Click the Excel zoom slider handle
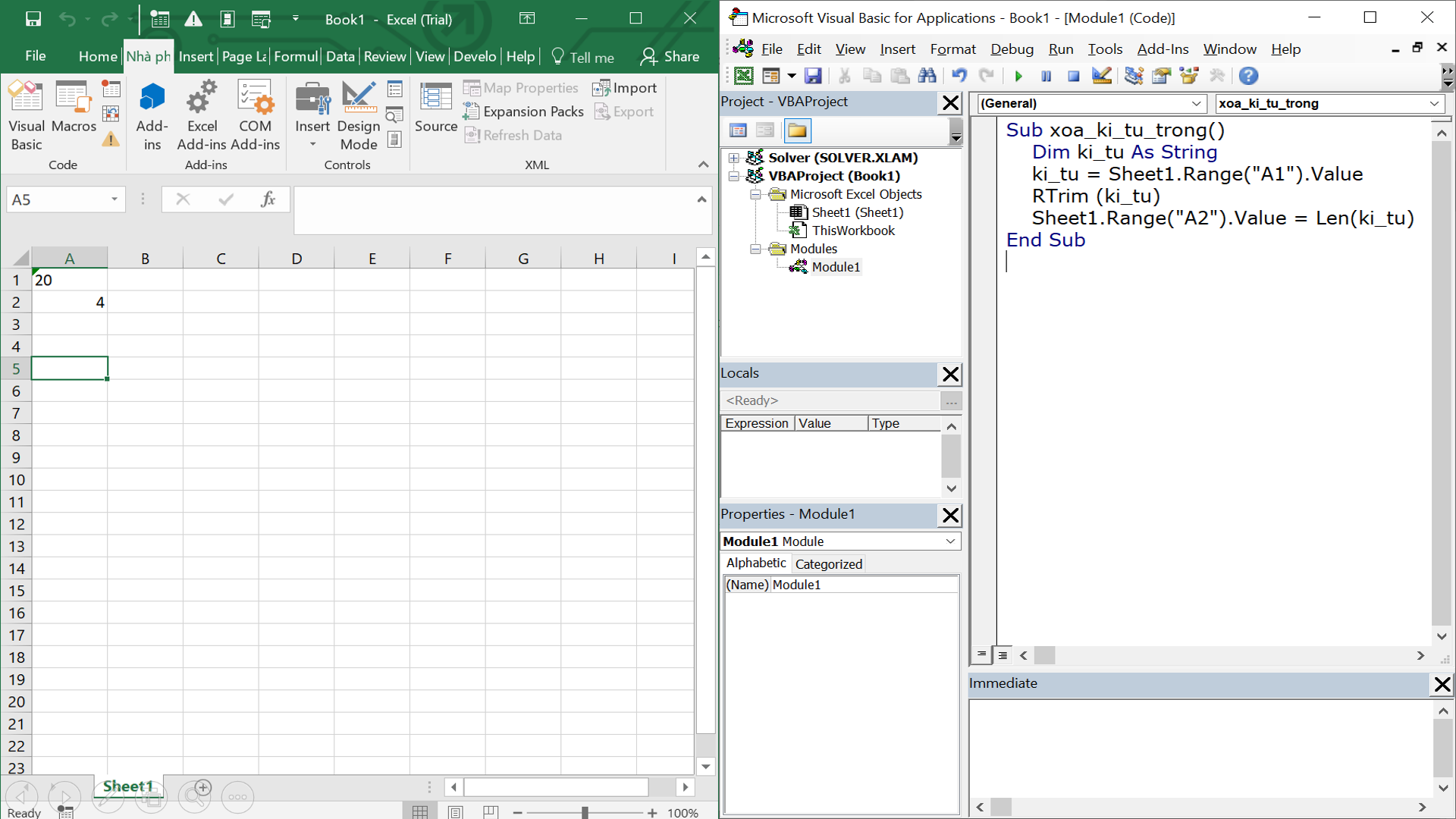This screenshot has width=1456, height=819. (585, 812)
